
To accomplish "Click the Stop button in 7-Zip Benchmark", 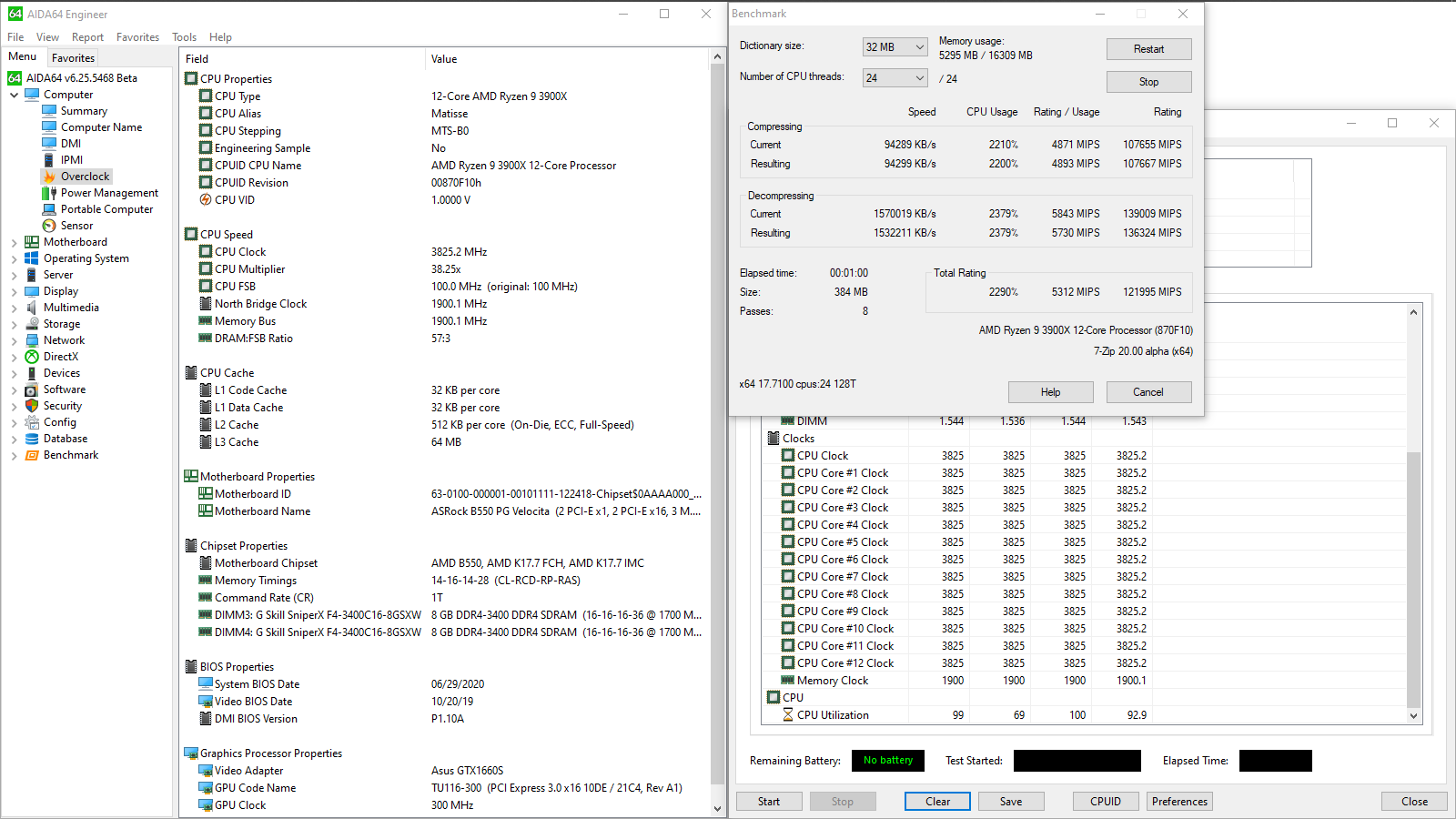I will coord(1148,82).
